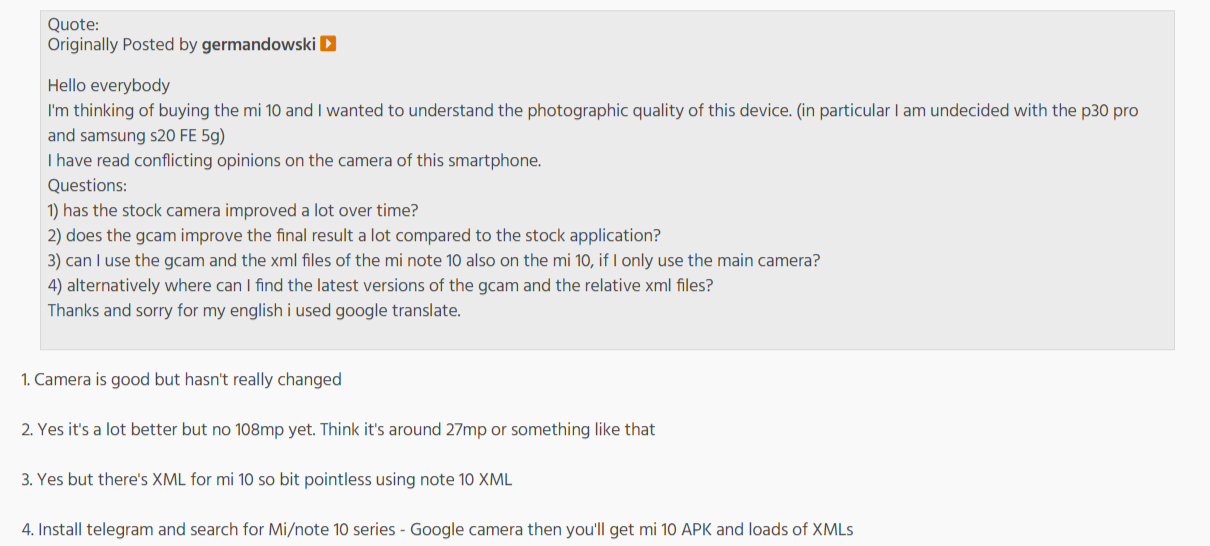Open original post via orange arrow icon
Image resolution: width=1210 pixels, height=546 pixels.
click(328, 44)
